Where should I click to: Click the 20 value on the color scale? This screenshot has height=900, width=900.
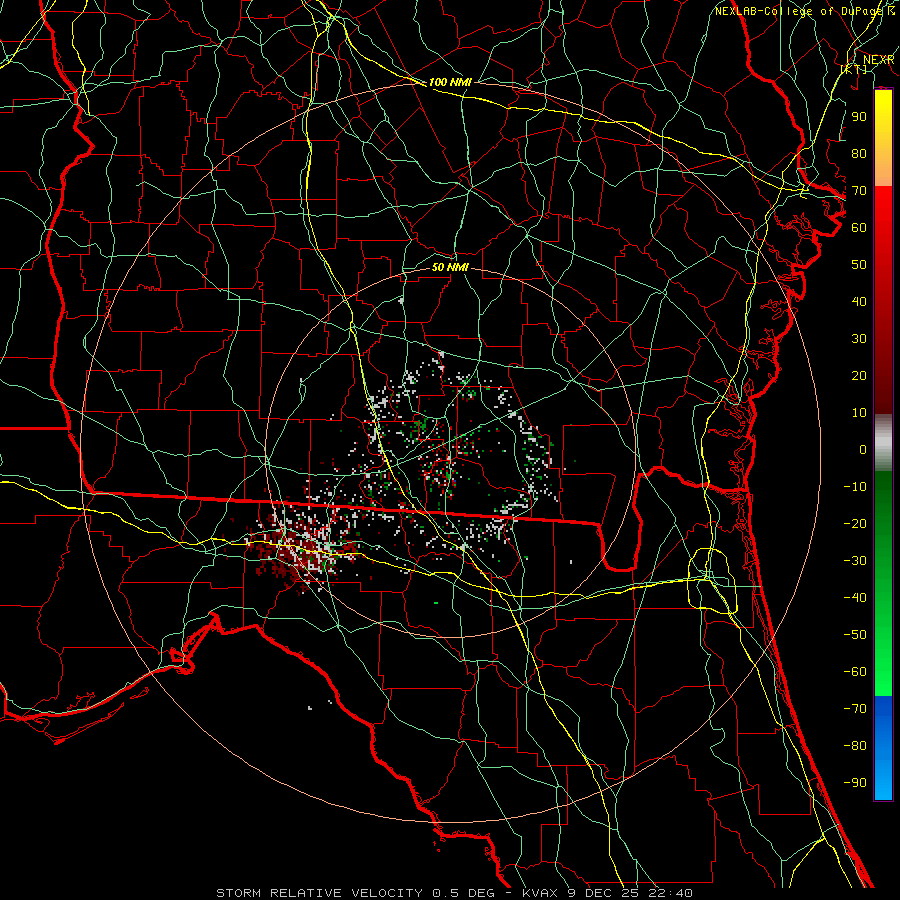pyautogui.click(x=859, y=376)
